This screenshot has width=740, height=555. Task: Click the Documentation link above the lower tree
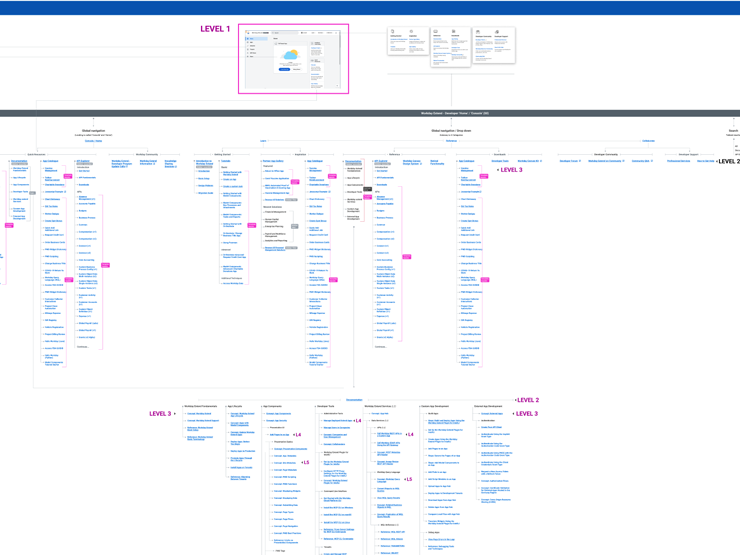point(354,400)
